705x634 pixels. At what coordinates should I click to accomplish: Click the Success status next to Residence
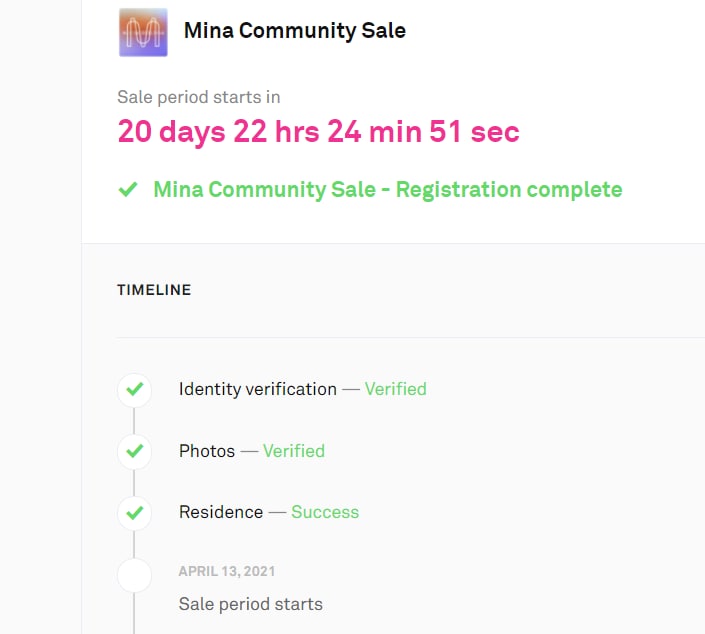[x=324, y=512]
